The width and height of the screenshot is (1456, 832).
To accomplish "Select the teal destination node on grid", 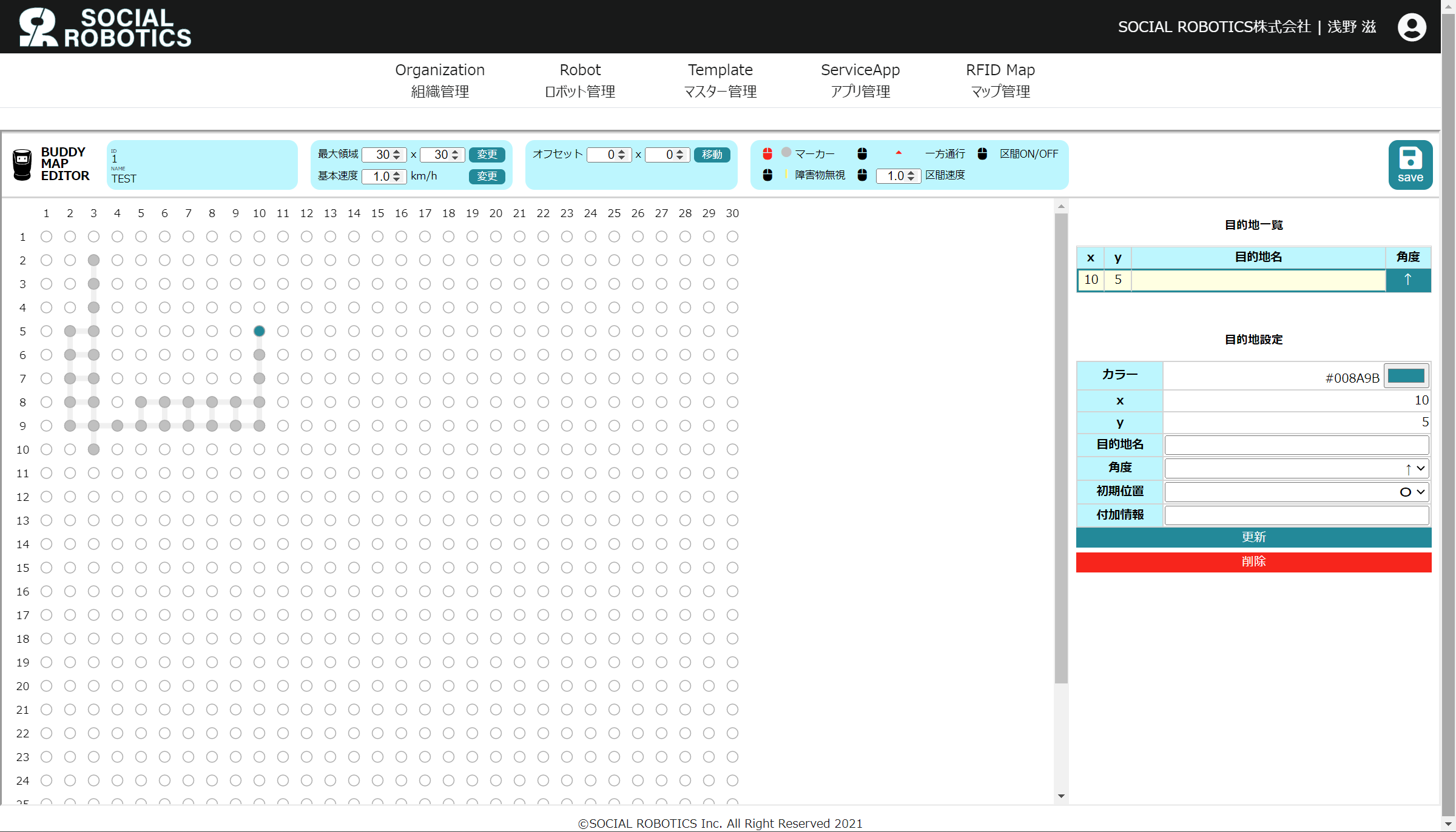I will tap(259, 331).
